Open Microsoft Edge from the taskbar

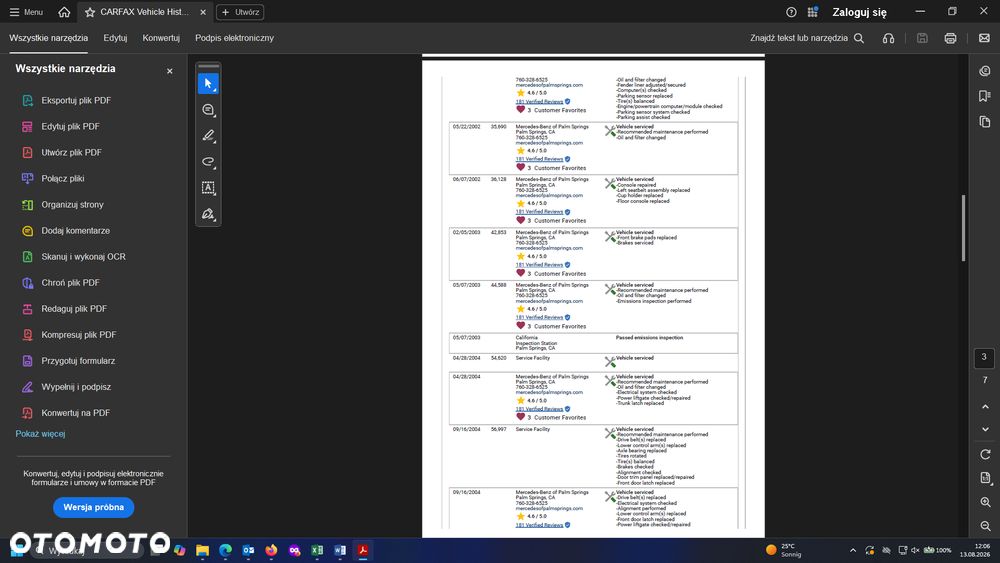225,550
